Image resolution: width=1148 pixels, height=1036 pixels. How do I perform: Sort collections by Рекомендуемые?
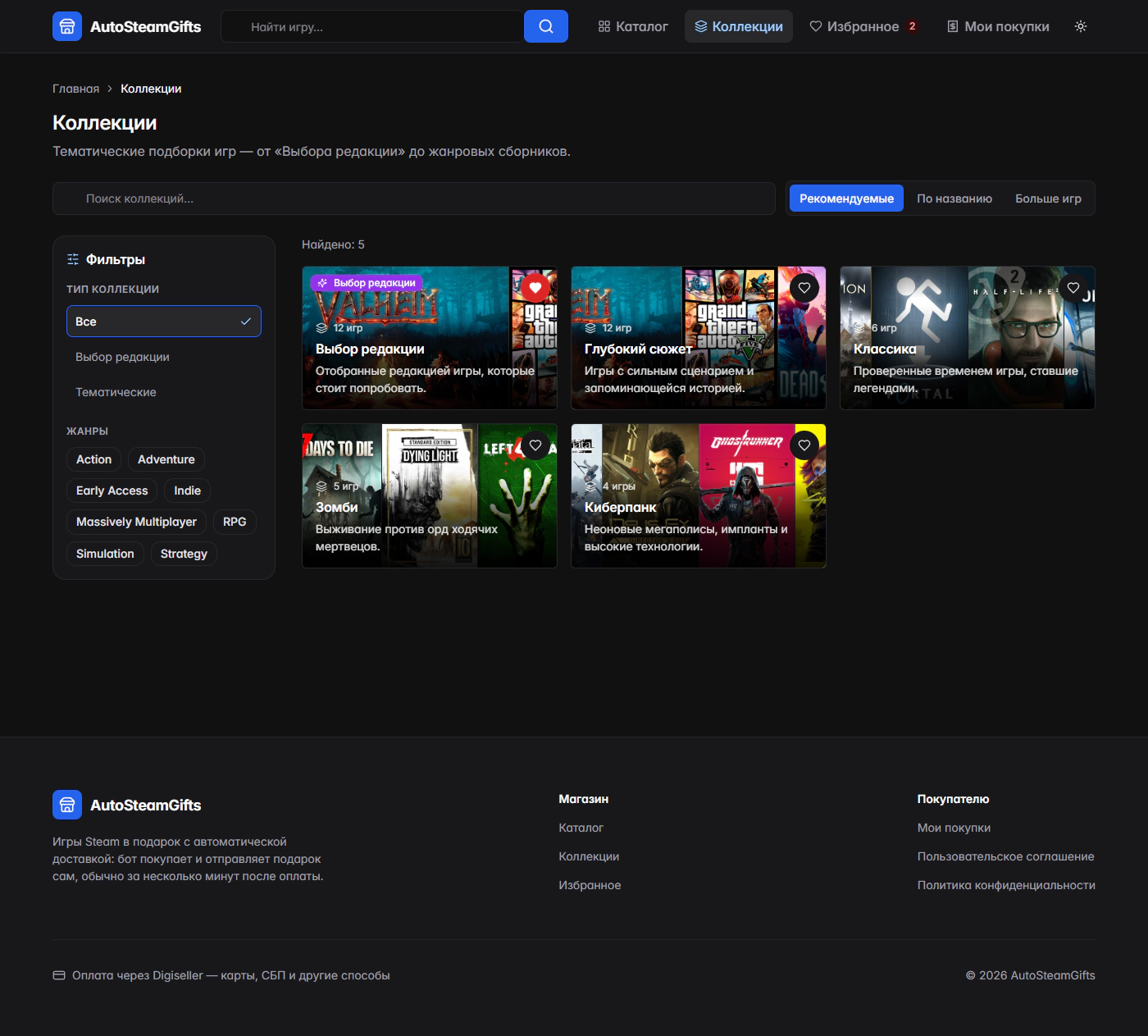click(x=846, y=199)
